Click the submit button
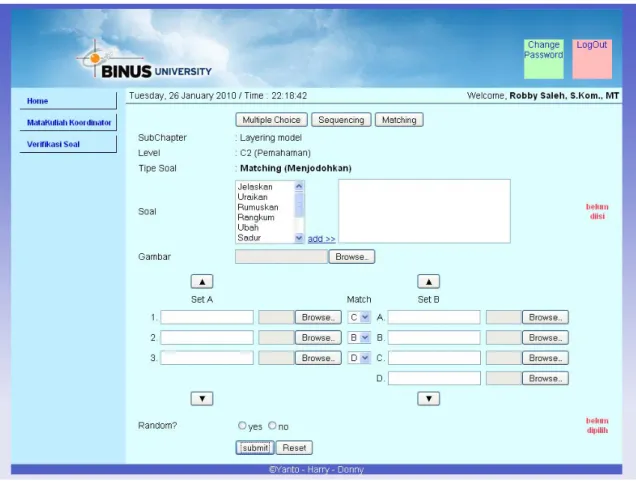This screenshot has width=636, height=481. (255, 448)
